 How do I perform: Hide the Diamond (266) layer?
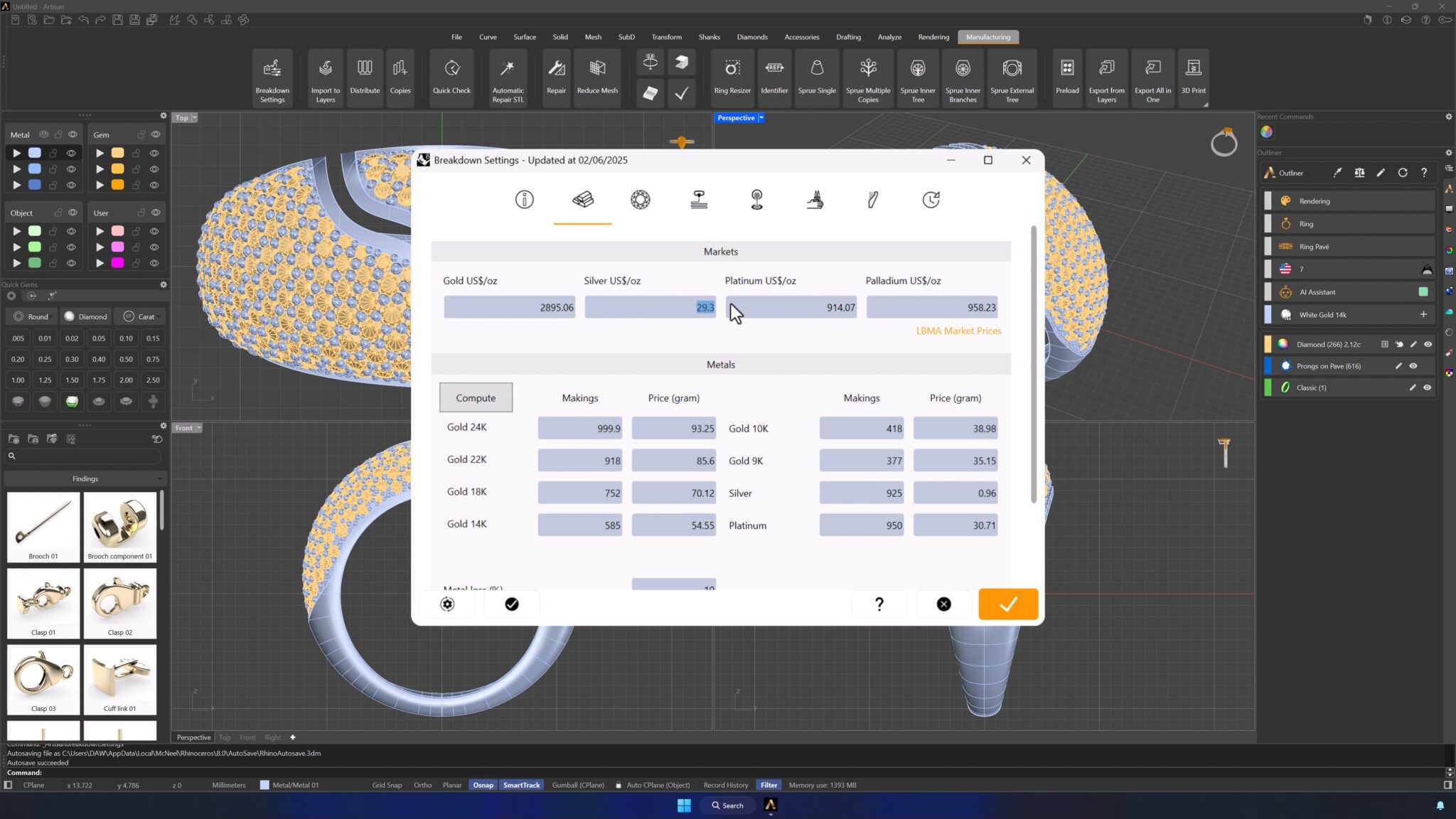tap(1428, 344)
